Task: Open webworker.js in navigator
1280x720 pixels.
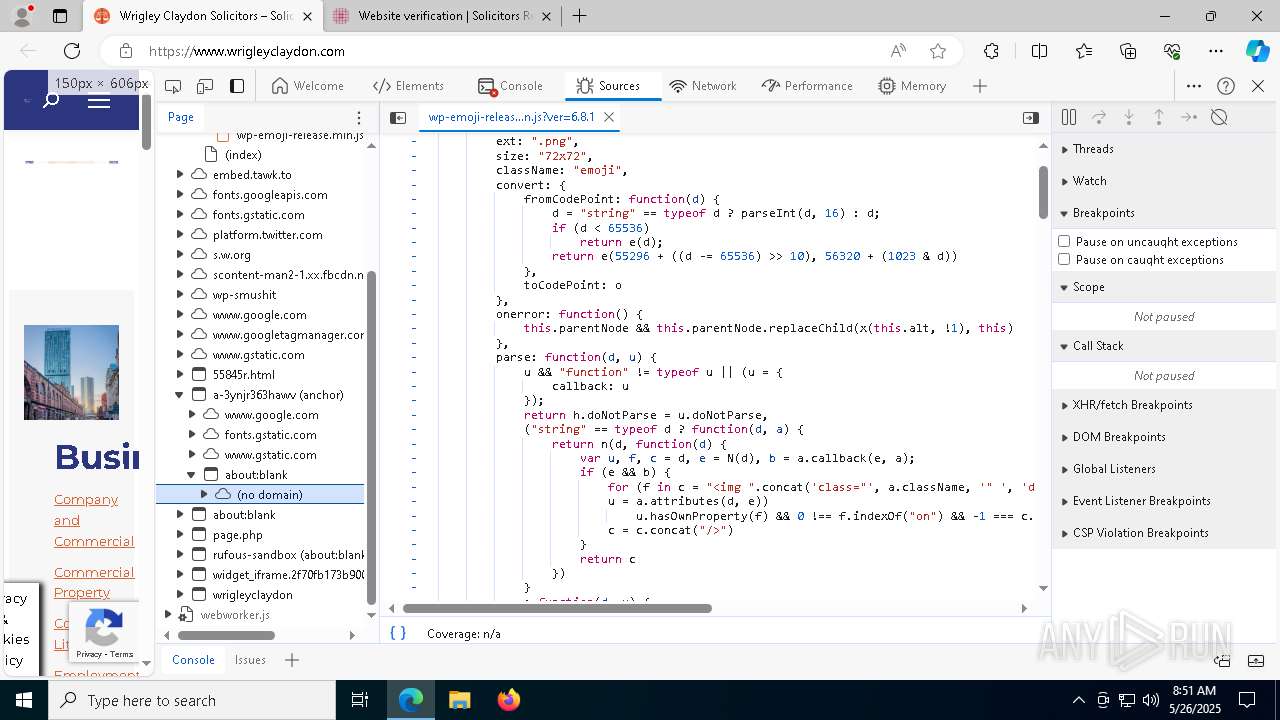Action: 235,615
